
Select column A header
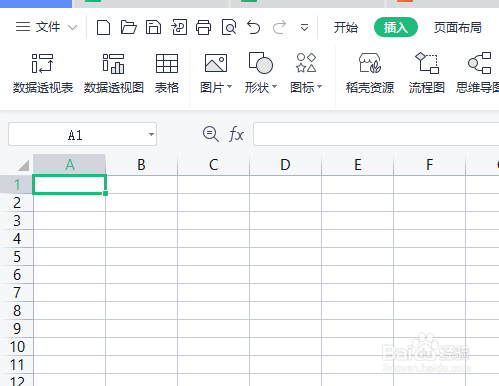point(69,165)
